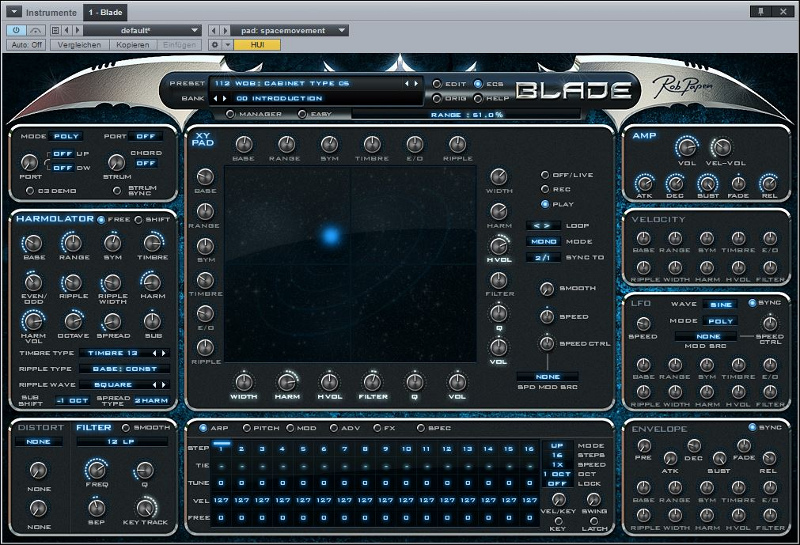Open the SPD MOD SRC NONE selector
The height and width of the screenshot is (545, 800).
pyautogui.click(x=548, y=377)
